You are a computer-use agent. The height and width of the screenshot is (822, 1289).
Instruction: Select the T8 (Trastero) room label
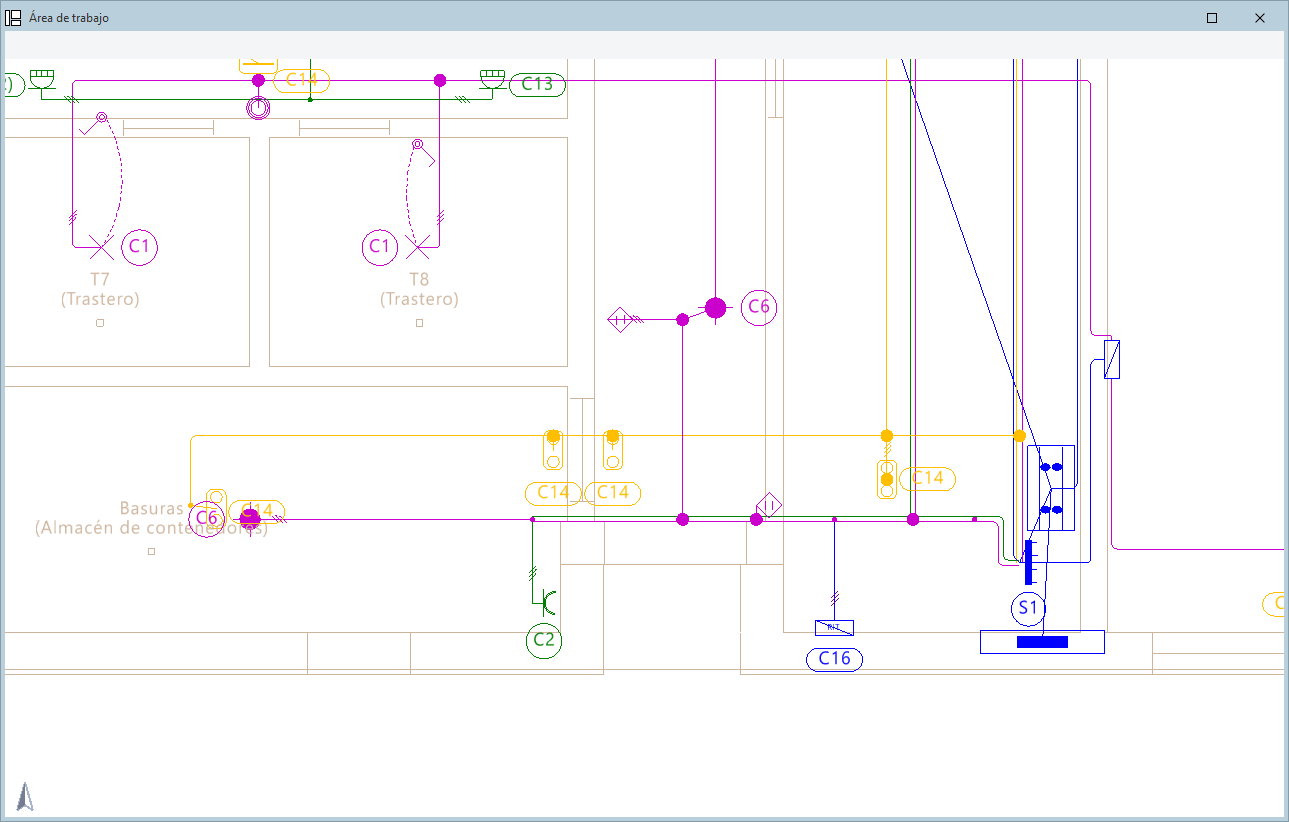pos(419,289)
